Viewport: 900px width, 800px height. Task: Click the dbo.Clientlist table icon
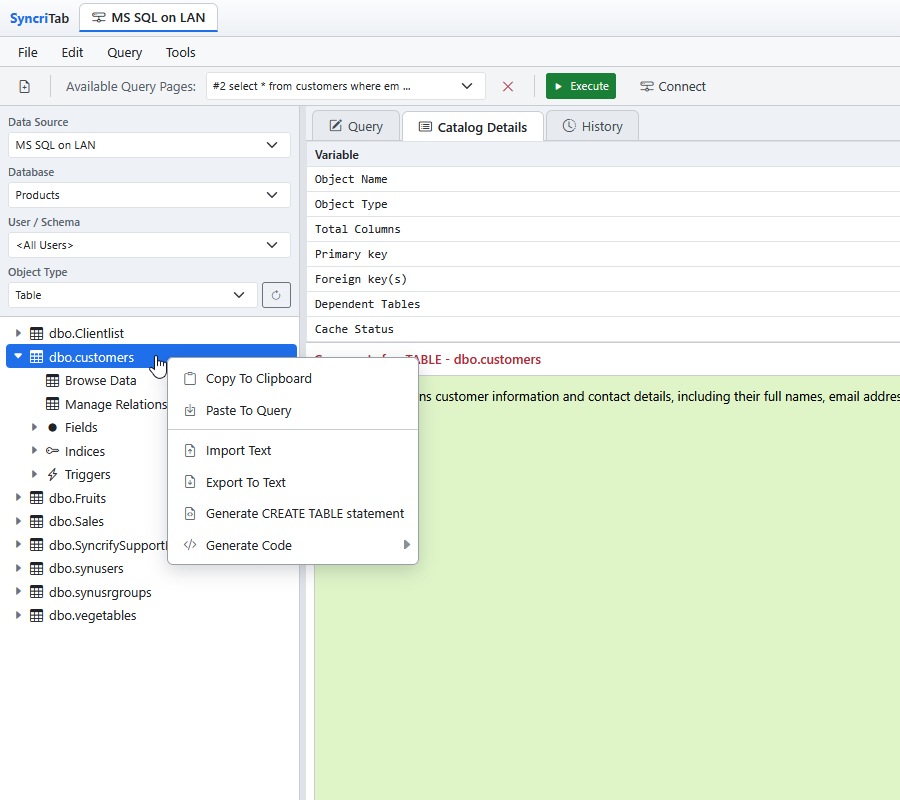36,333
